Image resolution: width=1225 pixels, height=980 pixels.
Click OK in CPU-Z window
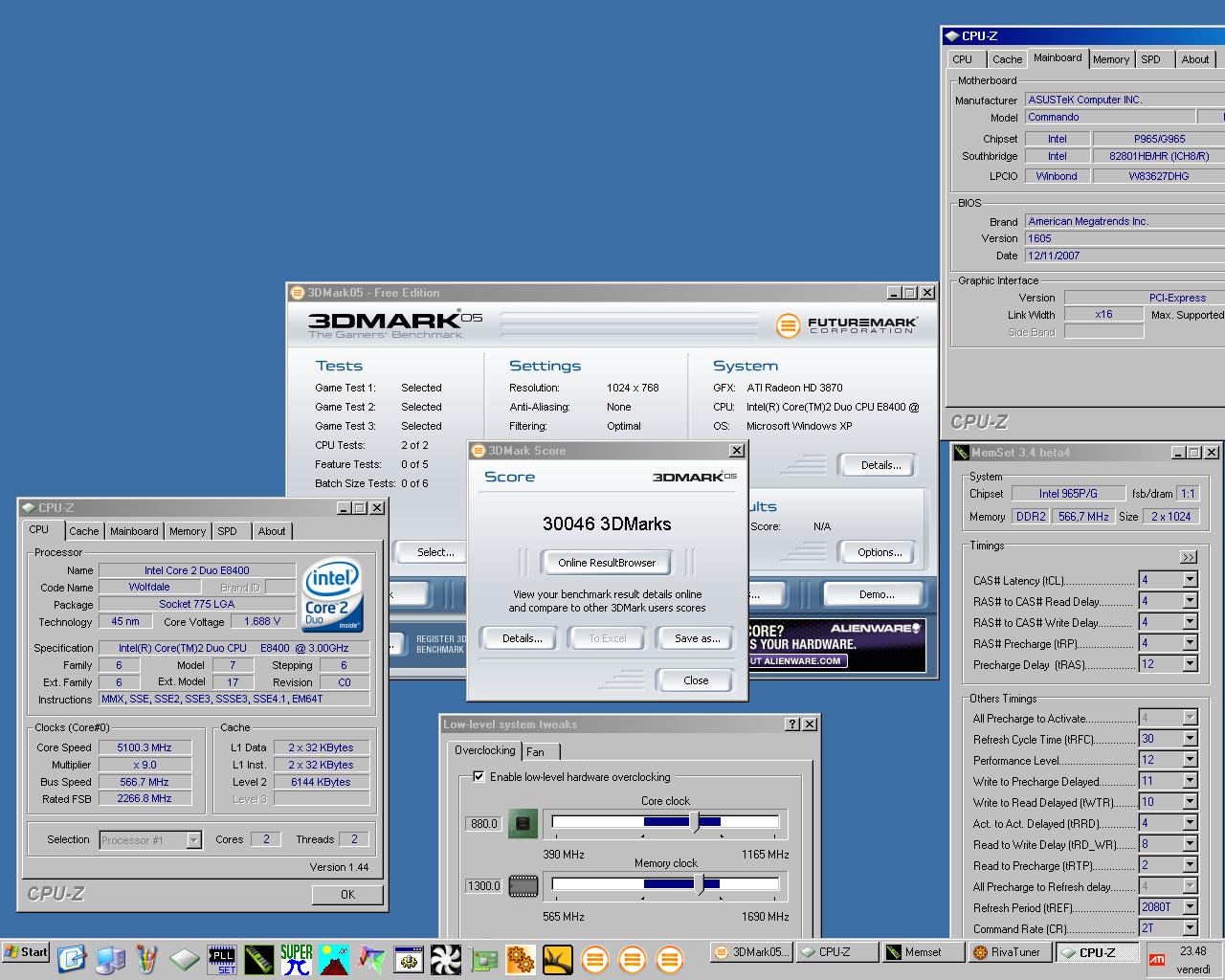(347, 894)
